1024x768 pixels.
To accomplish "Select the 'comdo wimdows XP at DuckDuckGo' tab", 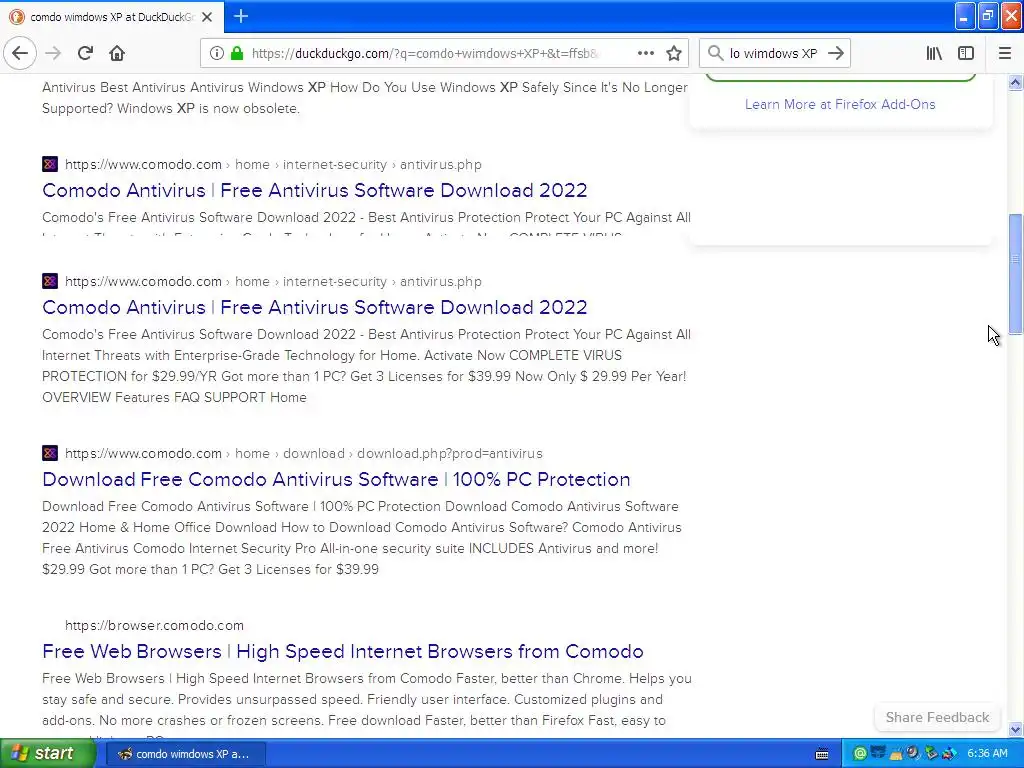I will (112, 17).
